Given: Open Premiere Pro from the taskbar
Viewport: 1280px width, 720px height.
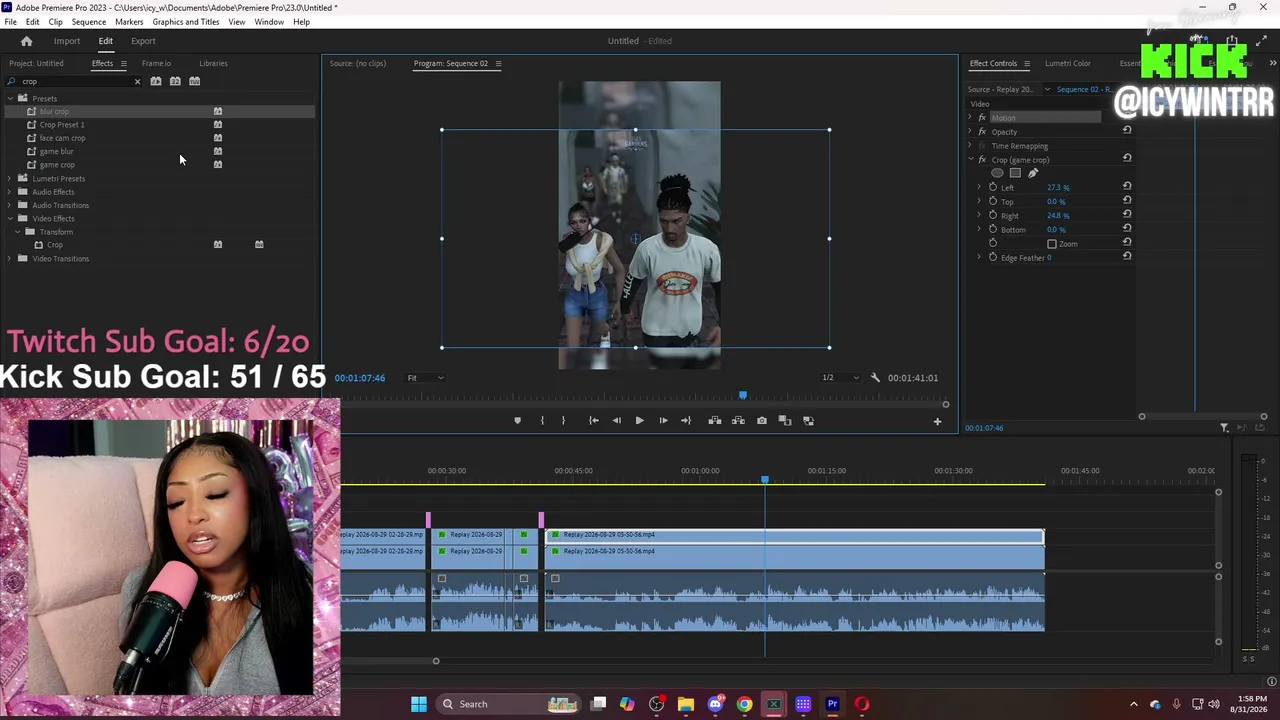Looking at the screenshot, I should click(x=832, y=704).
